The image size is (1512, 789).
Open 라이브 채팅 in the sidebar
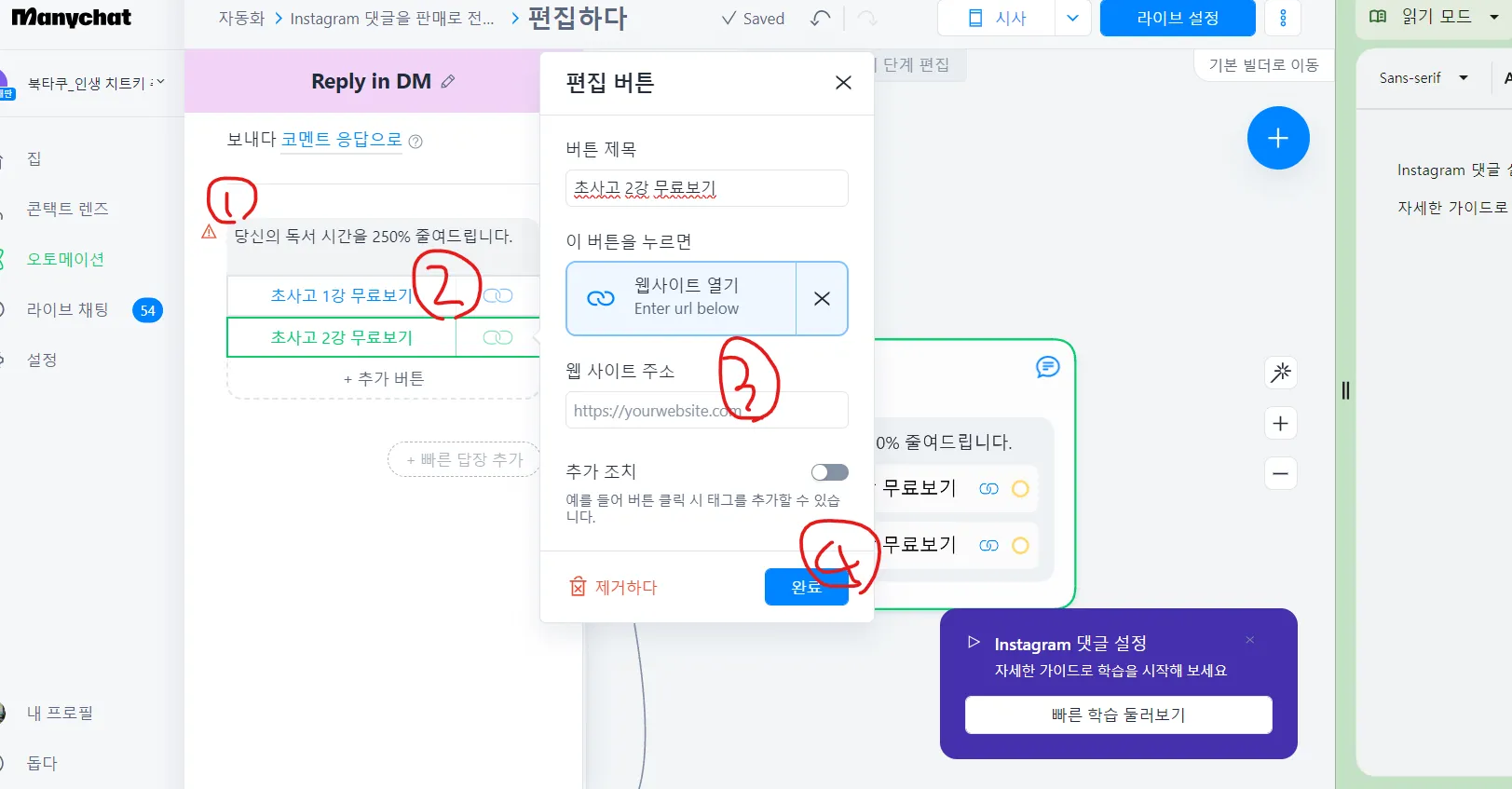(x=67, y=309)
